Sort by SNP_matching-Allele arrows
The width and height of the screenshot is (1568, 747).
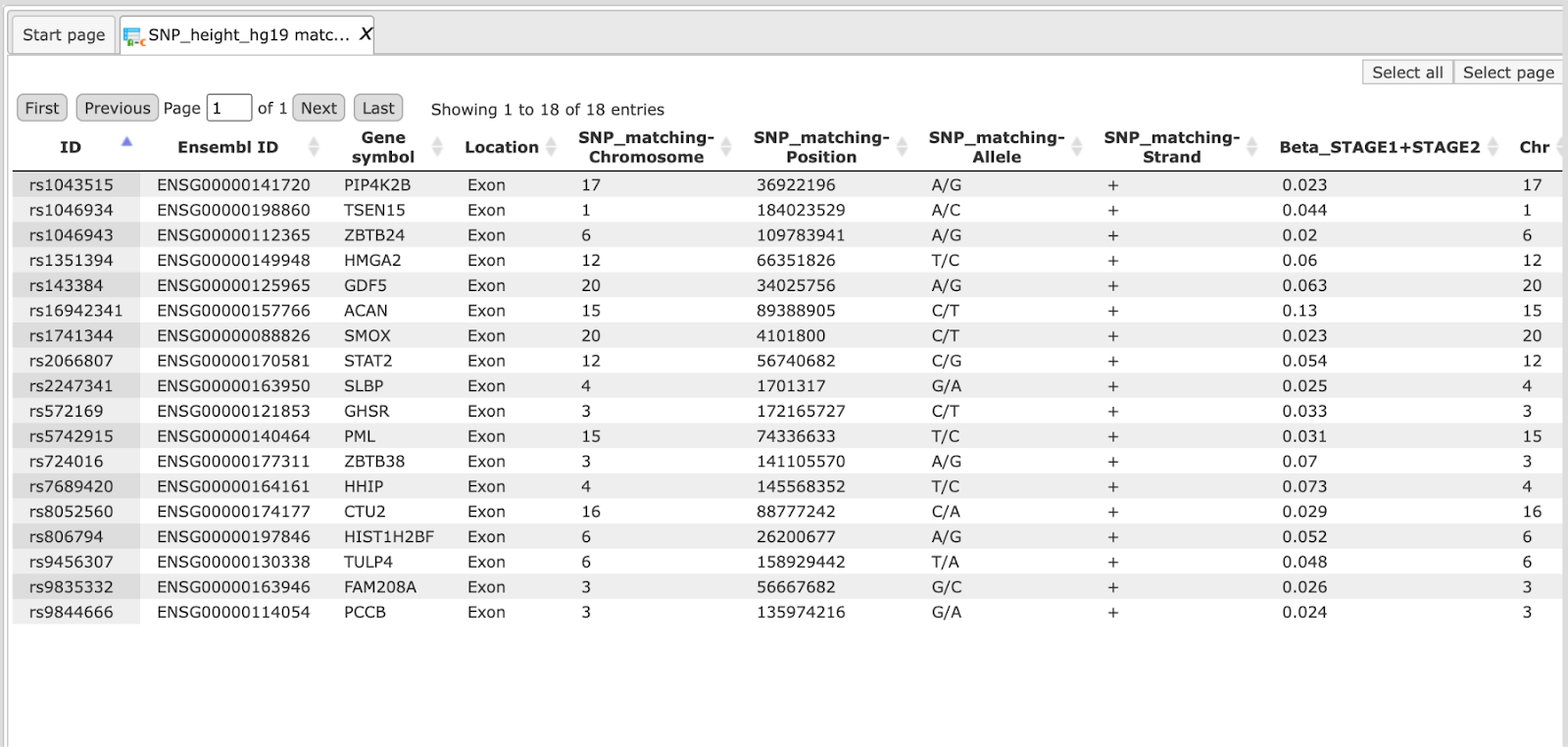tap(1077, 147)
